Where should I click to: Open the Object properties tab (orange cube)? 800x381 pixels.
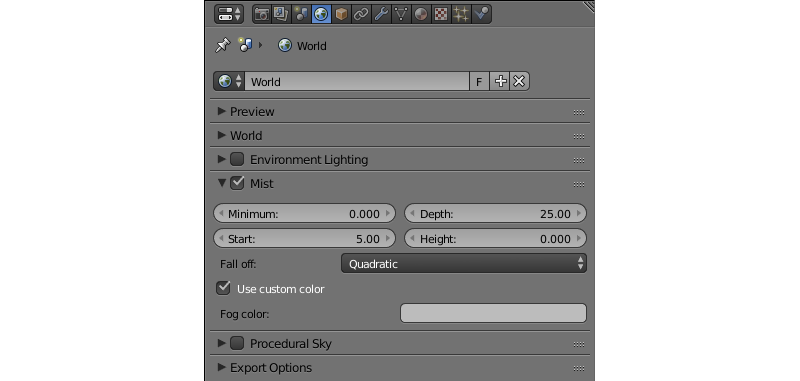pyautogui.click(x=341, y=14)
